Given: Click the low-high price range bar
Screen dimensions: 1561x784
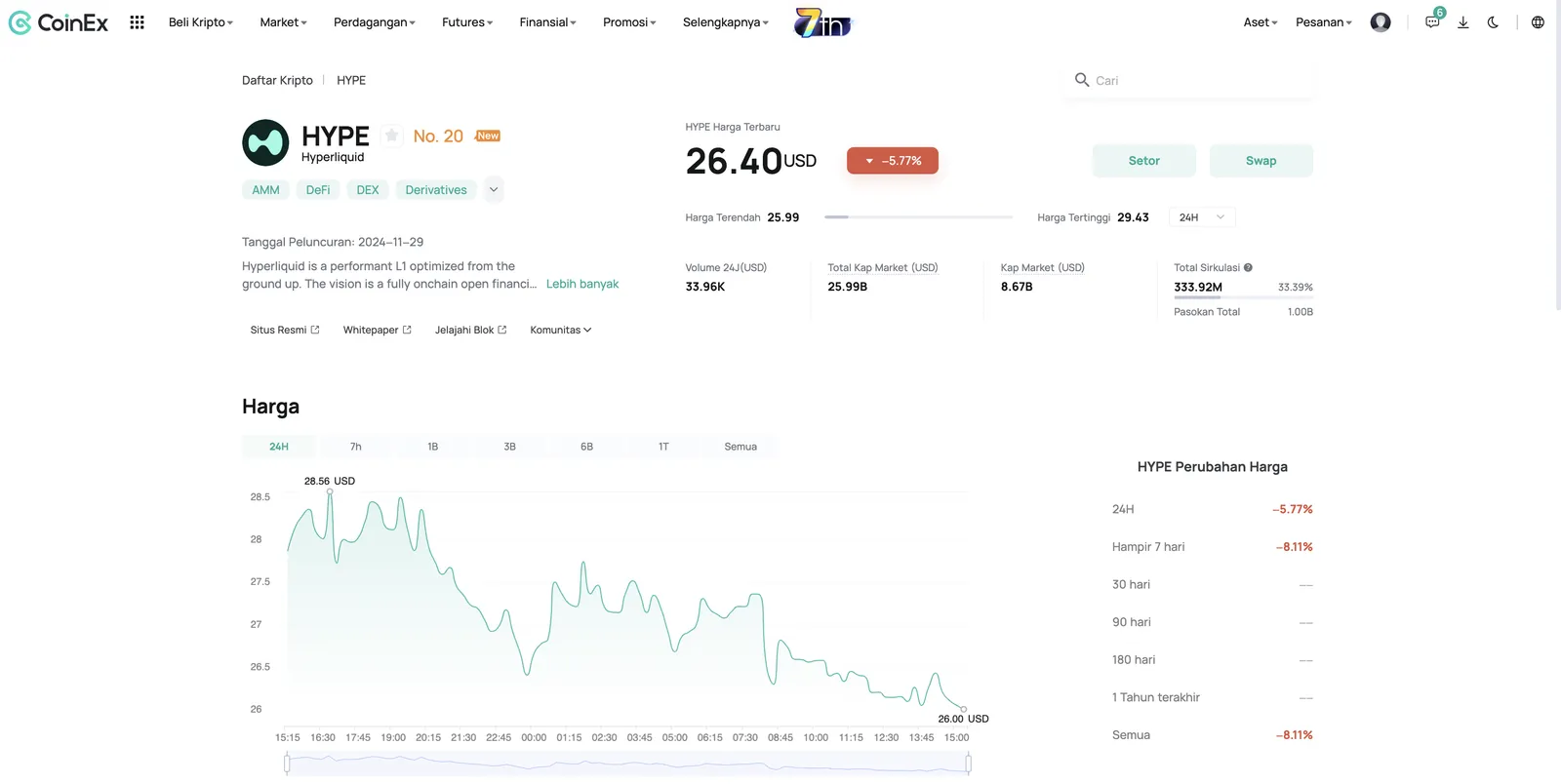Looking at the screenshot, I should click(x=919, y=217).
